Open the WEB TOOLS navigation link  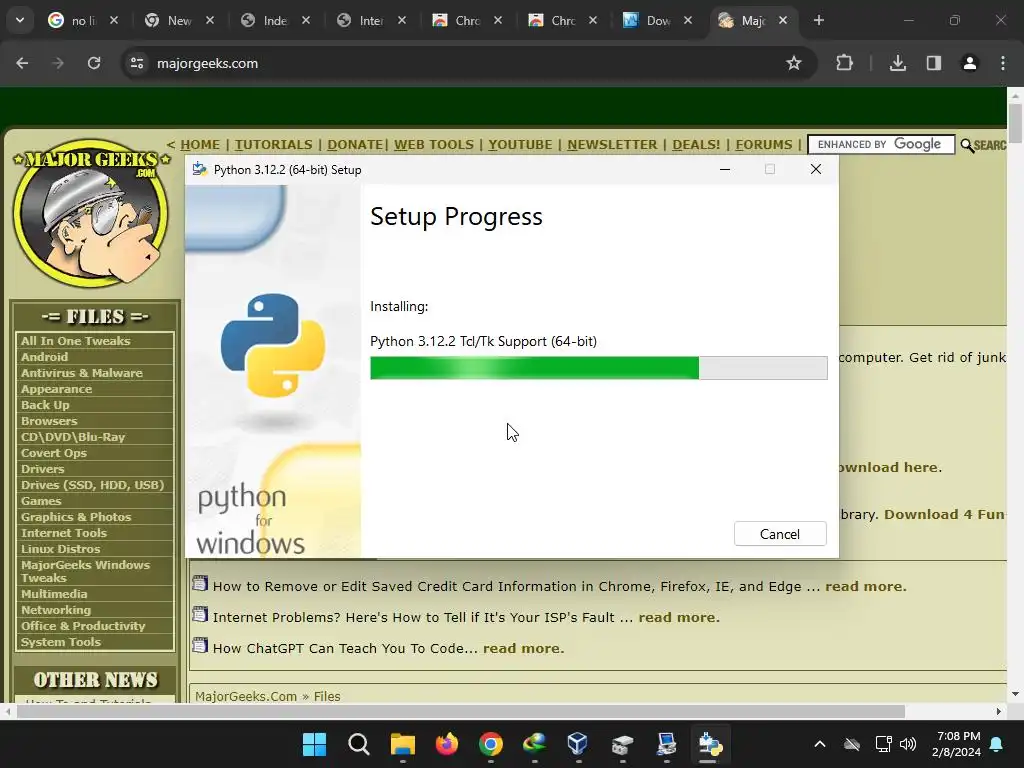coord(434,144)
